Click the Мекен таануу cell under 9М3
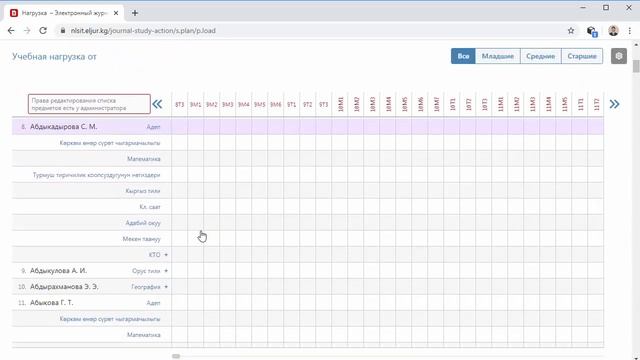The width and height of the screenshot is (640, 360). (227, 239)
